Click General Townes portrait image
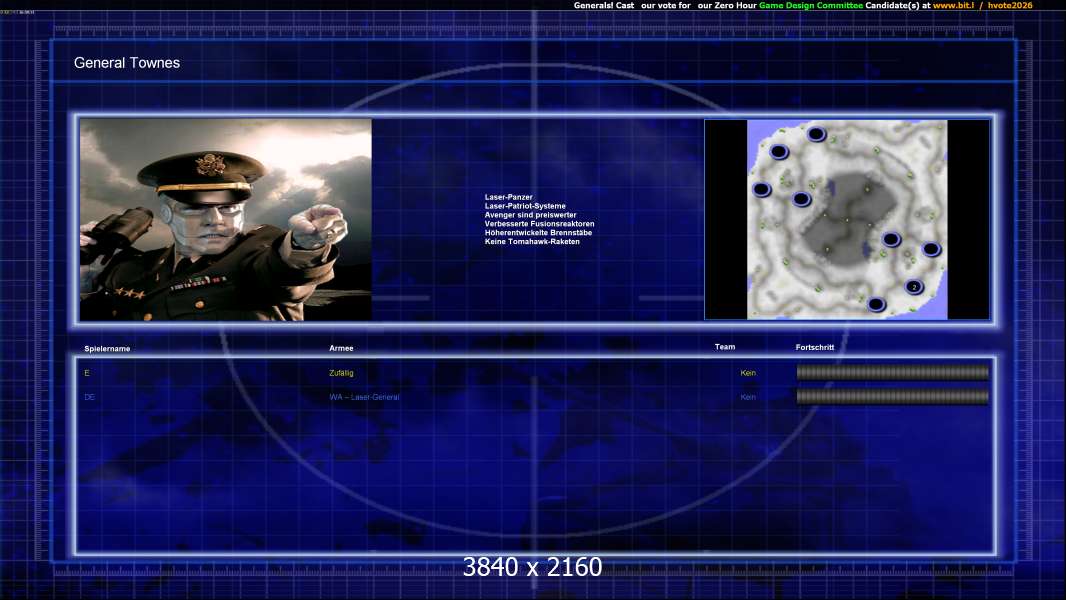Viewport: 1066px width, 600px height. click(226, 219)
